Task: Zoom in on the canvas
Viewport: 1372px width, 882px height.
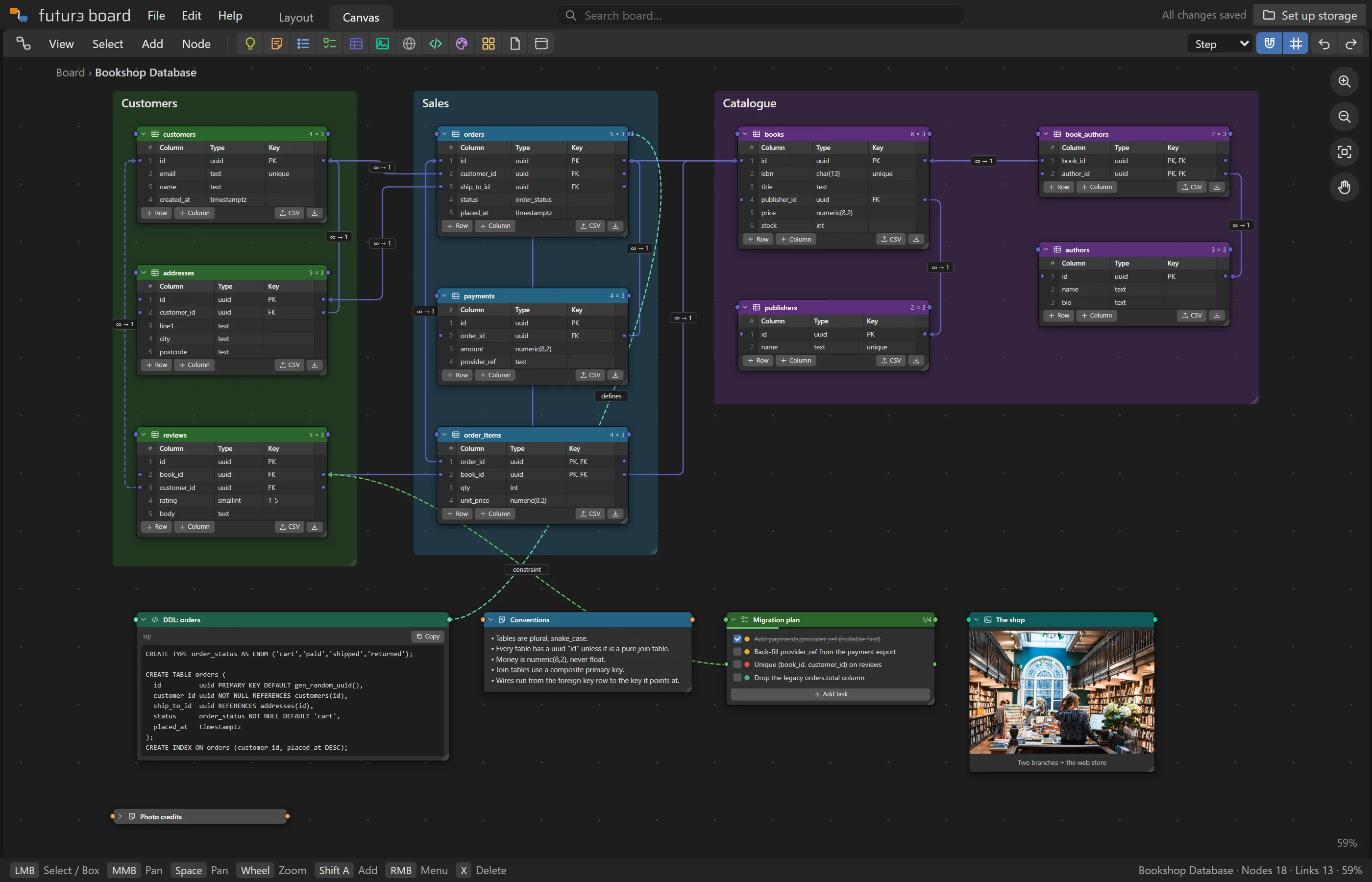Action: coord(1344,81)
